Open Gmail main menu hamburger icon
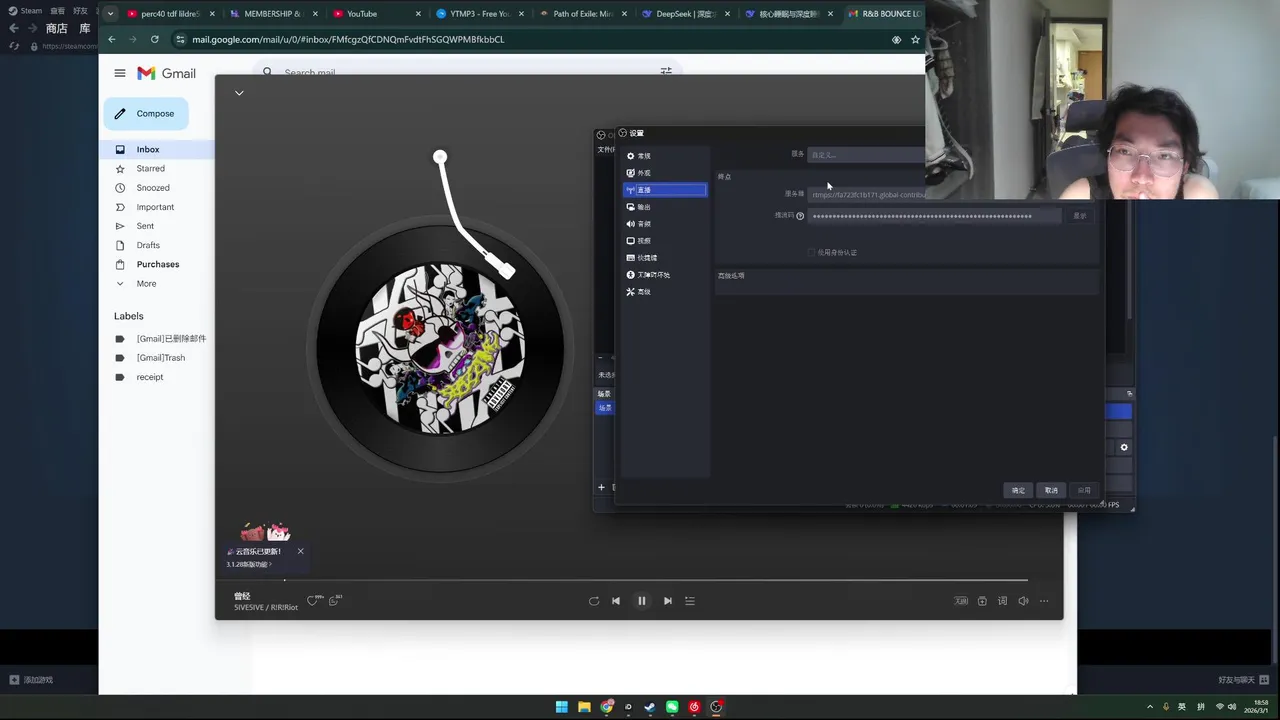This screenshot has width=1280, height=720. coord(120,73)
